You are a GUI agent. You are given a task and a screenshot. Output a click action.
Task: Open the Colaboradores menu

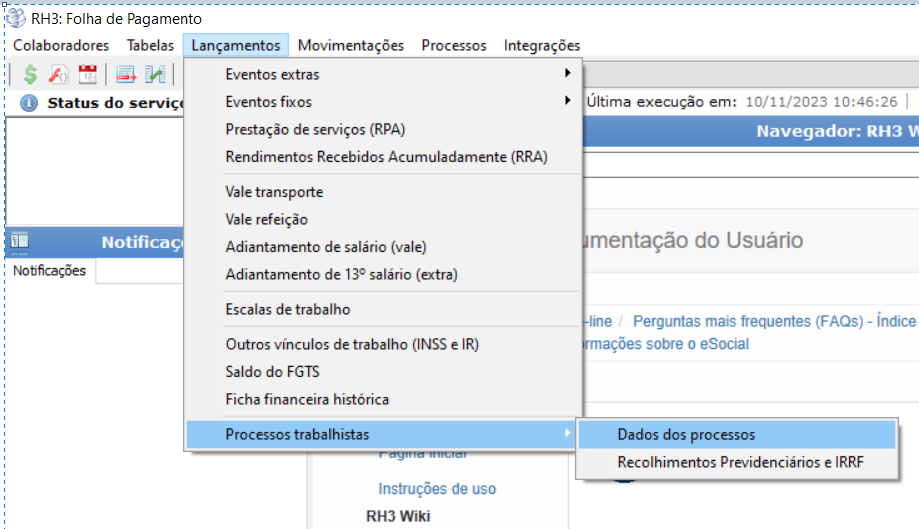tap(61, 45)
